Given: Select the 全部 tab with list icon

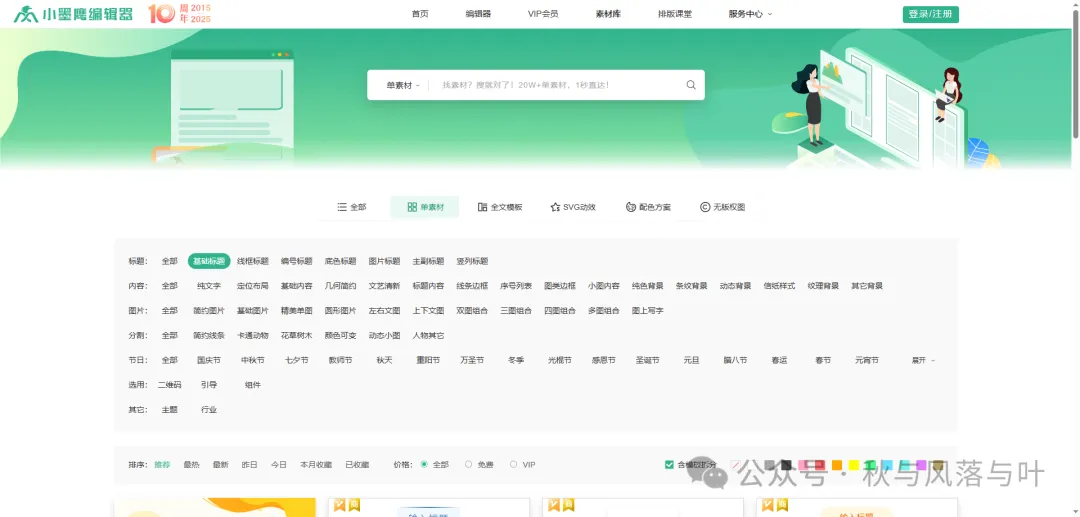Looking at the screenshot, I should pos(351,207).
